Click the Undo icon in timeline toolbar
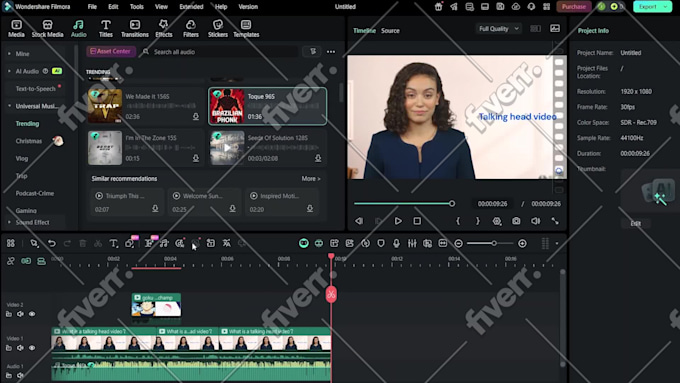680x383 pixels. pyautogui.click(x=52, y=243)
